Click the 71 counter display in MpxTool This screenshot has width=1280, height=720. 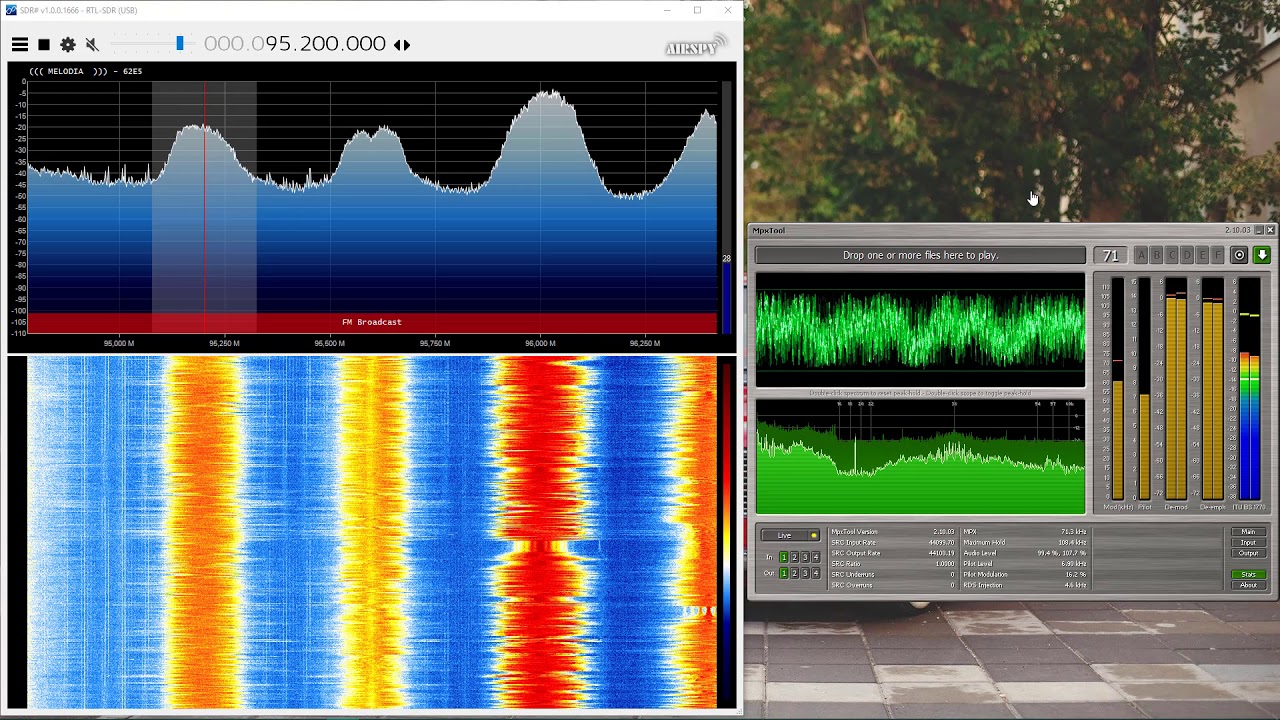tap(1110, 255)
